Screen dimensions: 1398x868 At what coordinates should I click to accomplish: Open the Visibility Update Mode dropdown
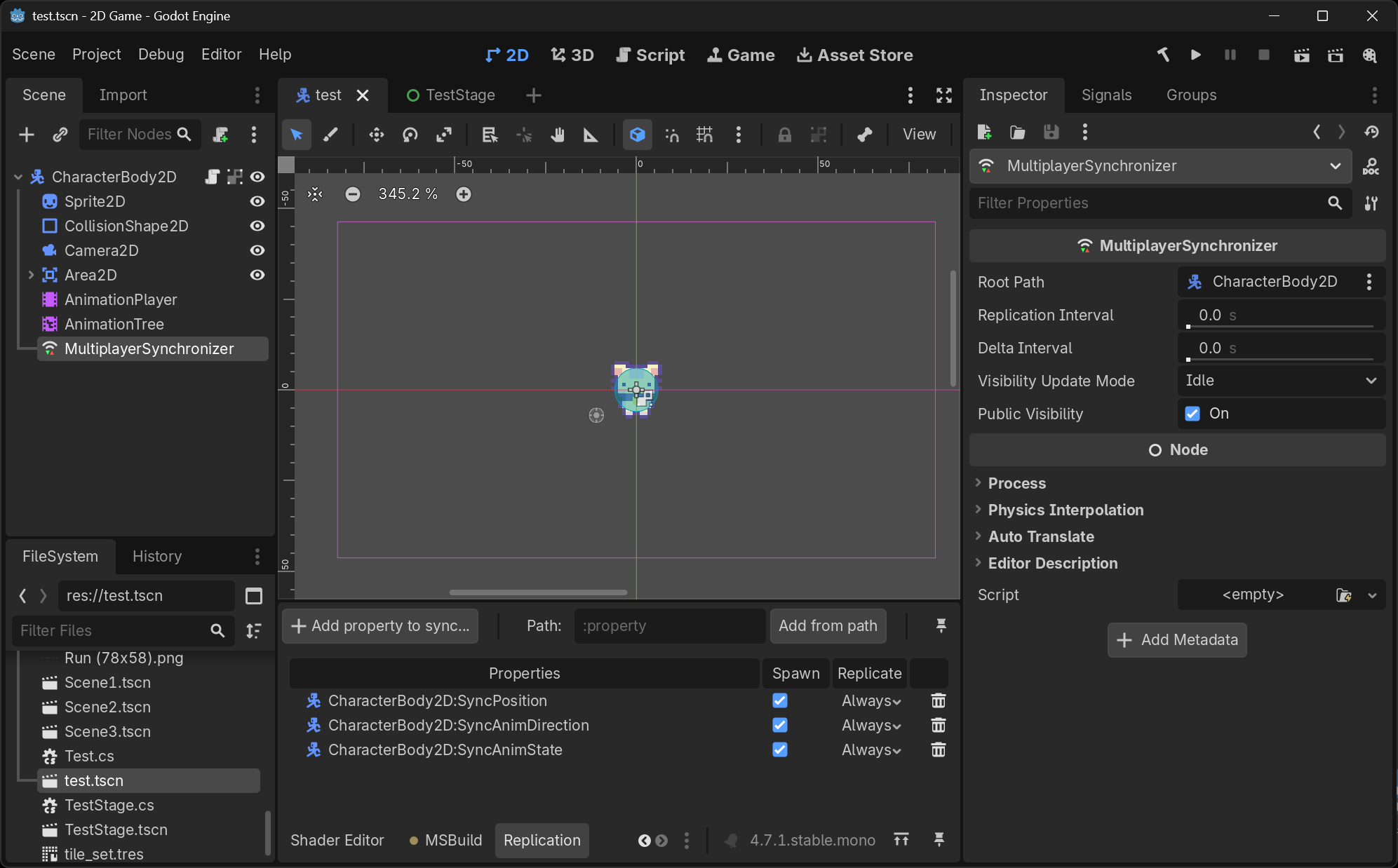pos(1281,381)
